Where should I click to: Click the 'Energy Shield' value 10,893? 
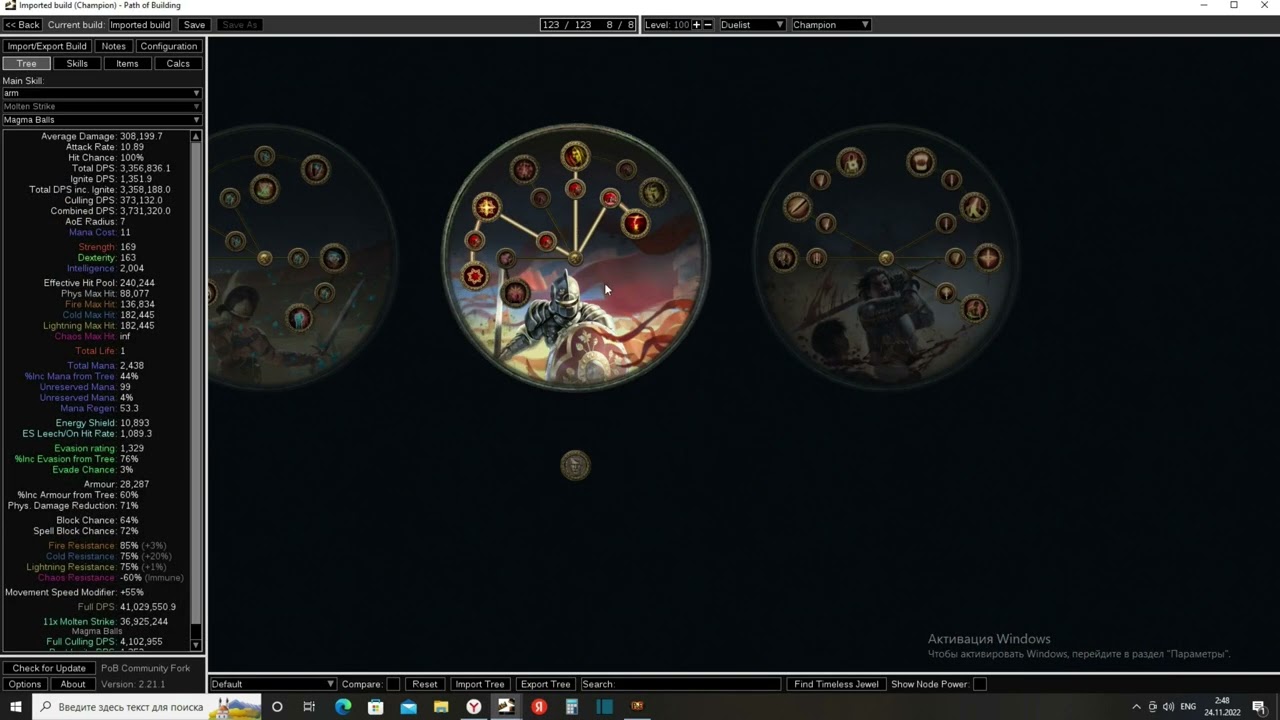(134, 423)
